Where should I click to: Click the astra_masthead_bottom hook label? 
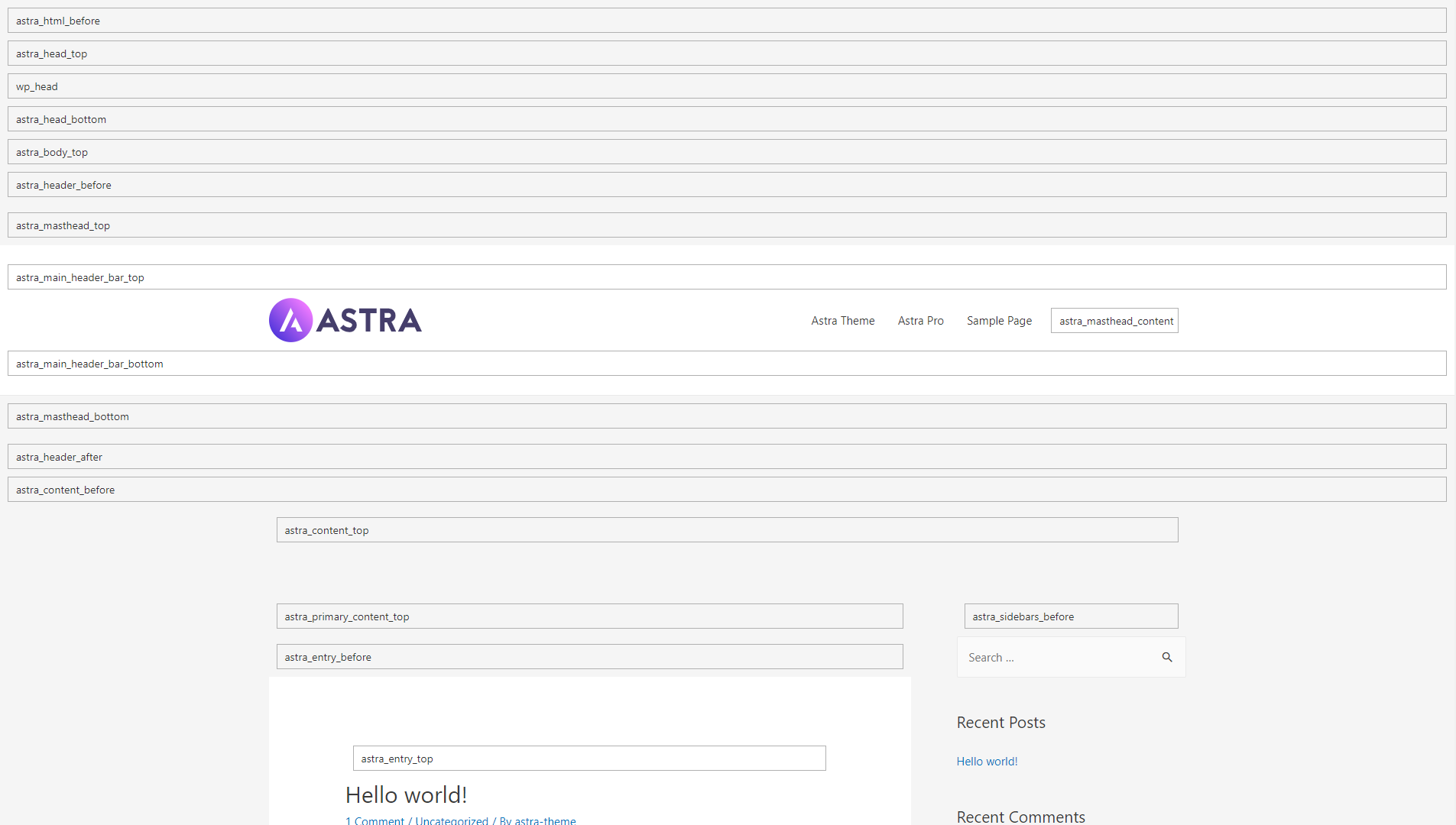(x=73, y=416)
